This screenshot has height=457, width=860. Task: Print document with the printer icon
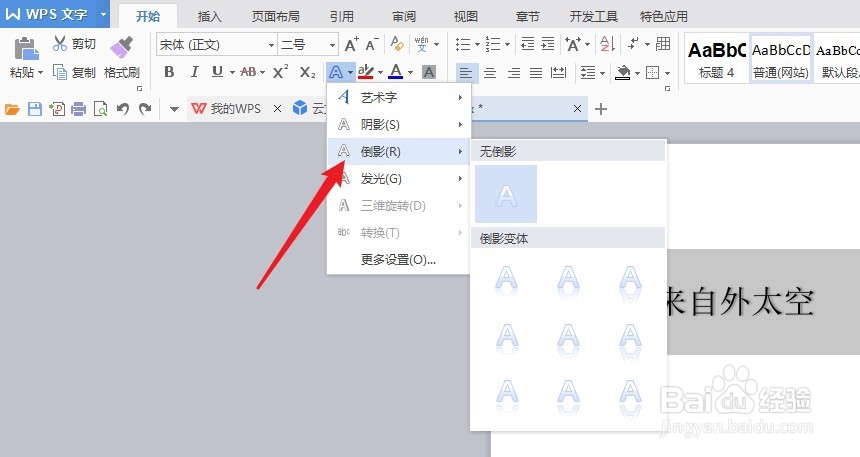pos(78,109)
